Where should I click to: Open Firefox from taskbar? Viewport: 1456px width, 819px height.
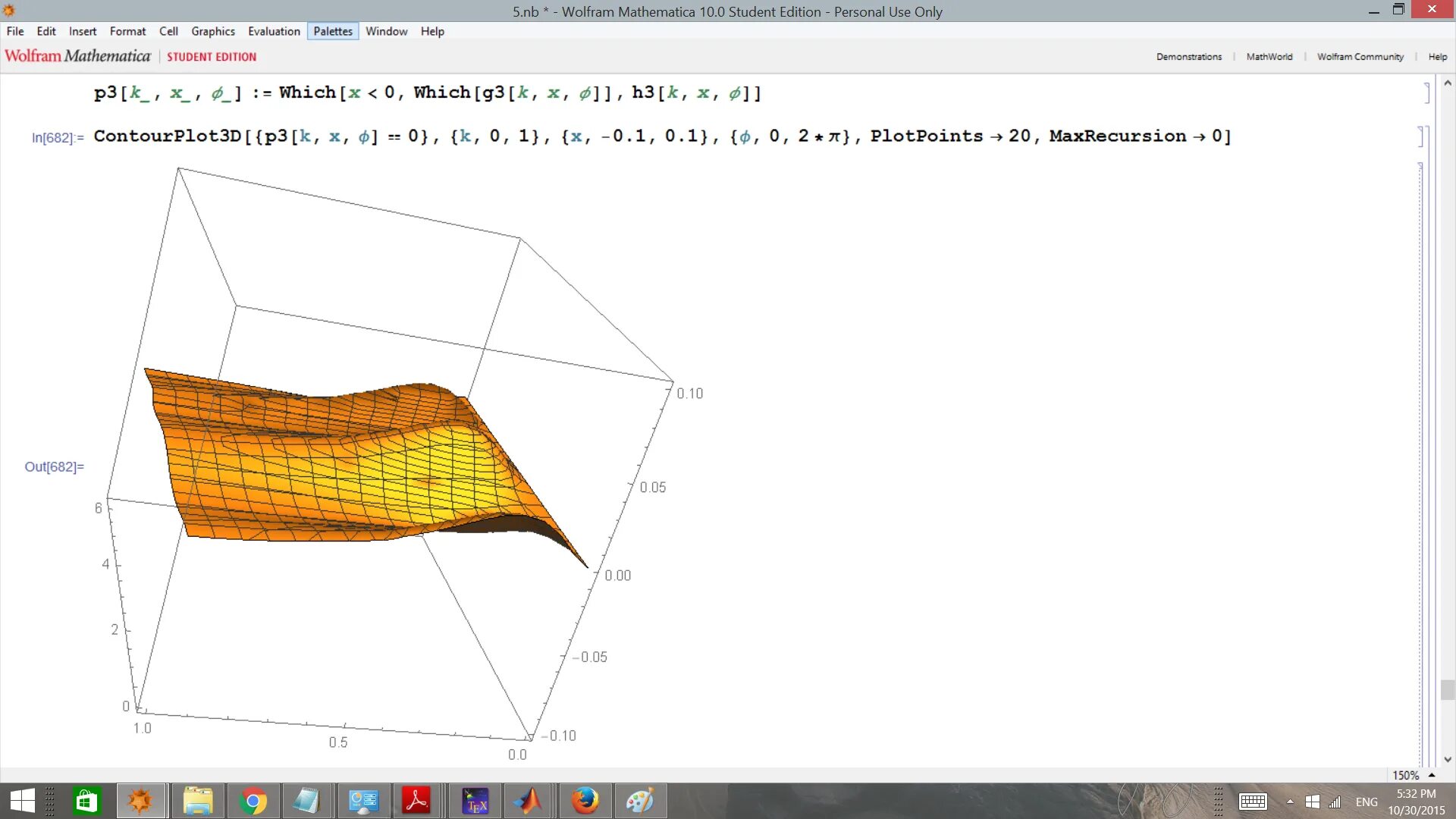[x=585, y=801]
